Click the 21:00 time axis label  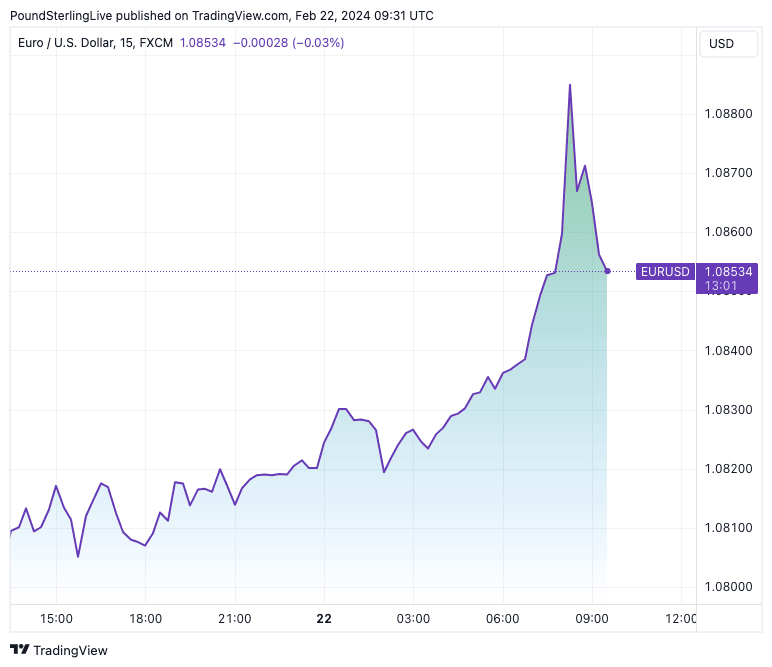click(234, 619)
